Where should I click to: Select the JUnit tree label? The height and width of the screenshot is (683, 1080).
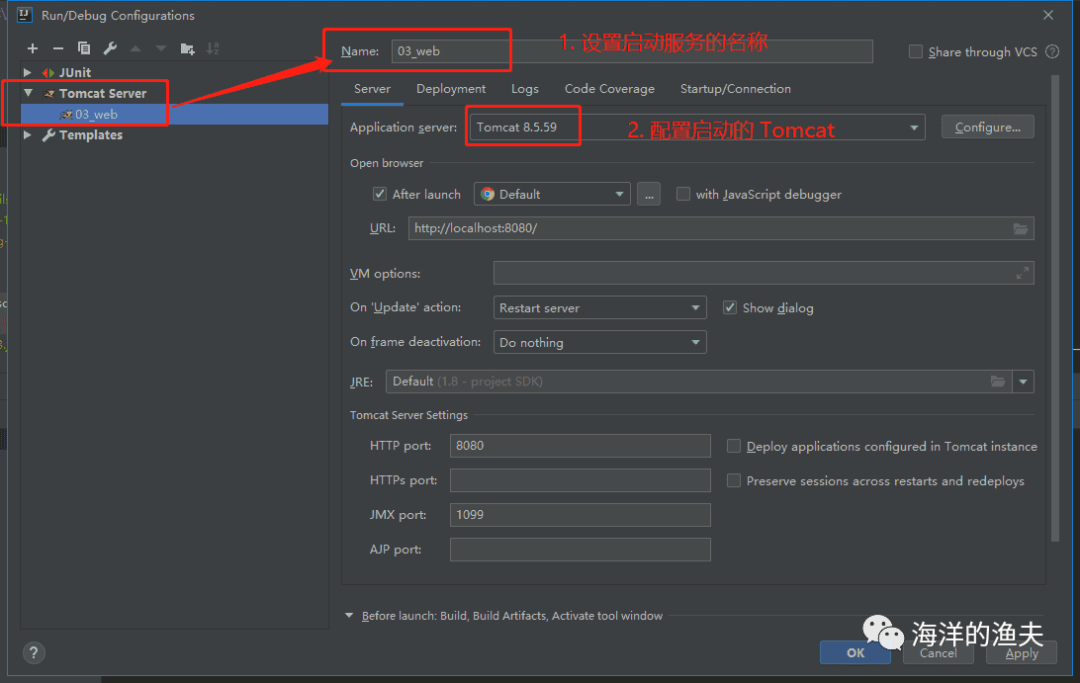click(x=74, y=72)
